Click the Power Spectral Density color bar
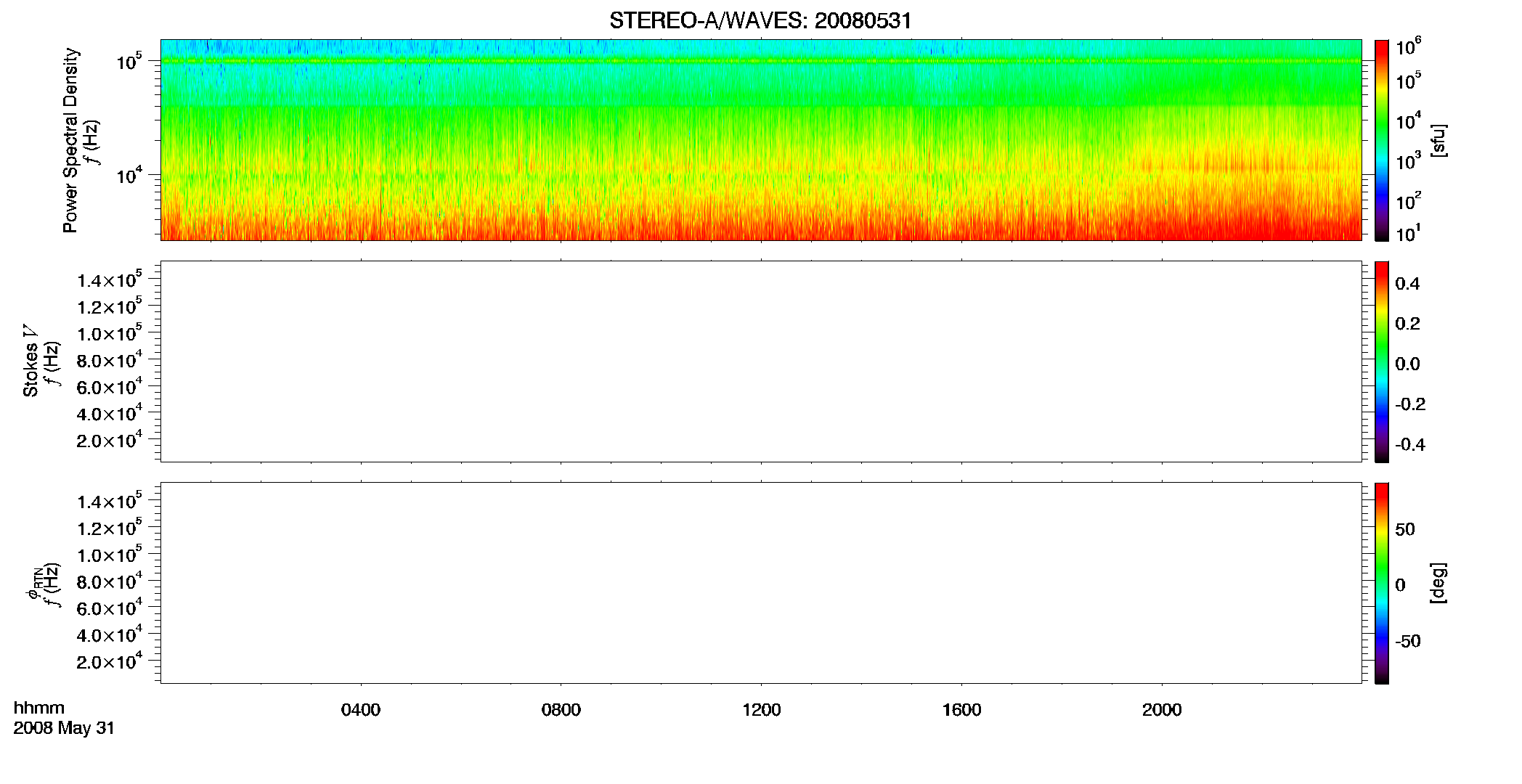The image size is (1522, 784). click(1382, 139)
